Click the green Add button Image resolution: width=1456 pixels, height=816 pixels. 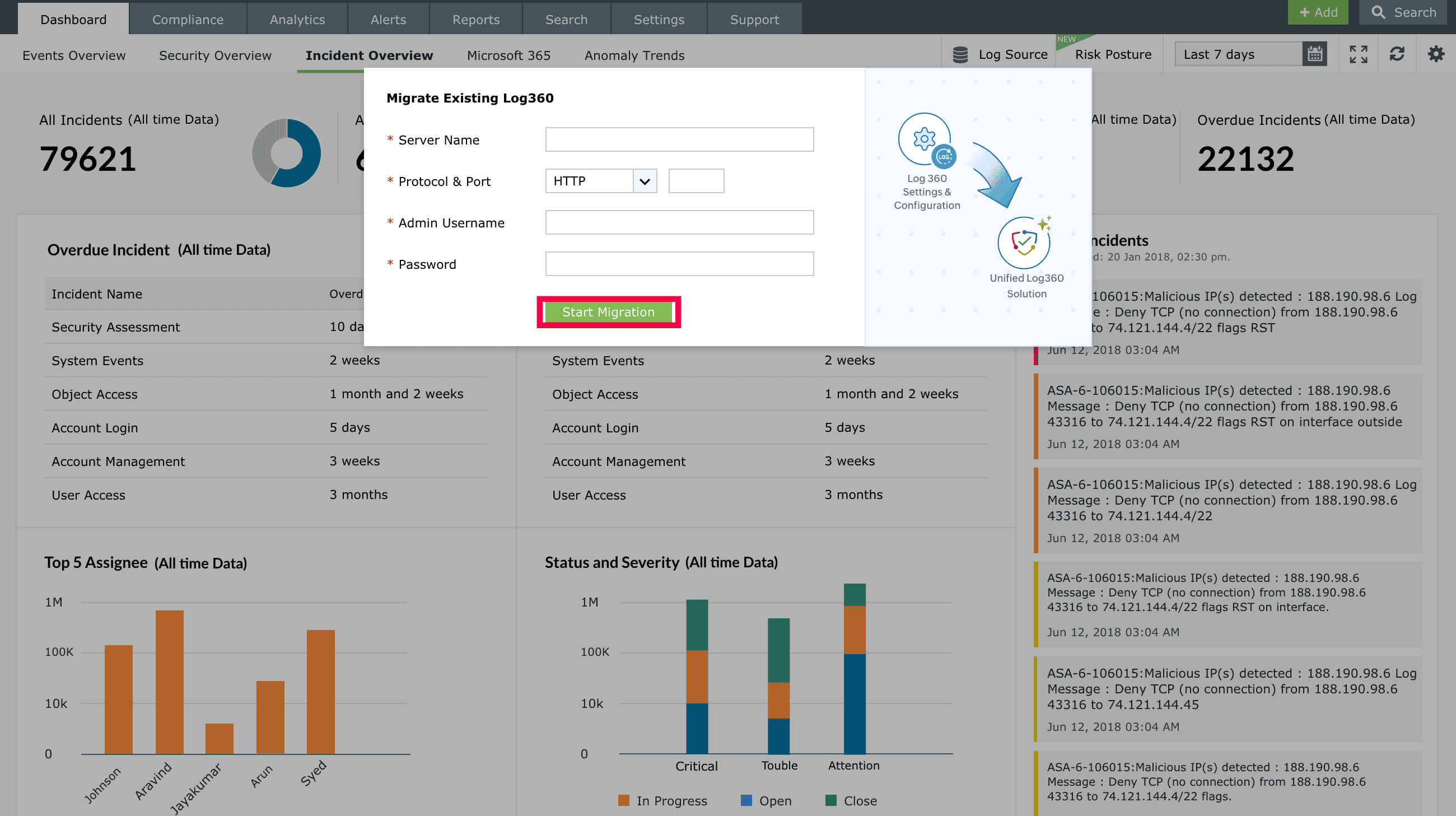(x=1318, y=12)
